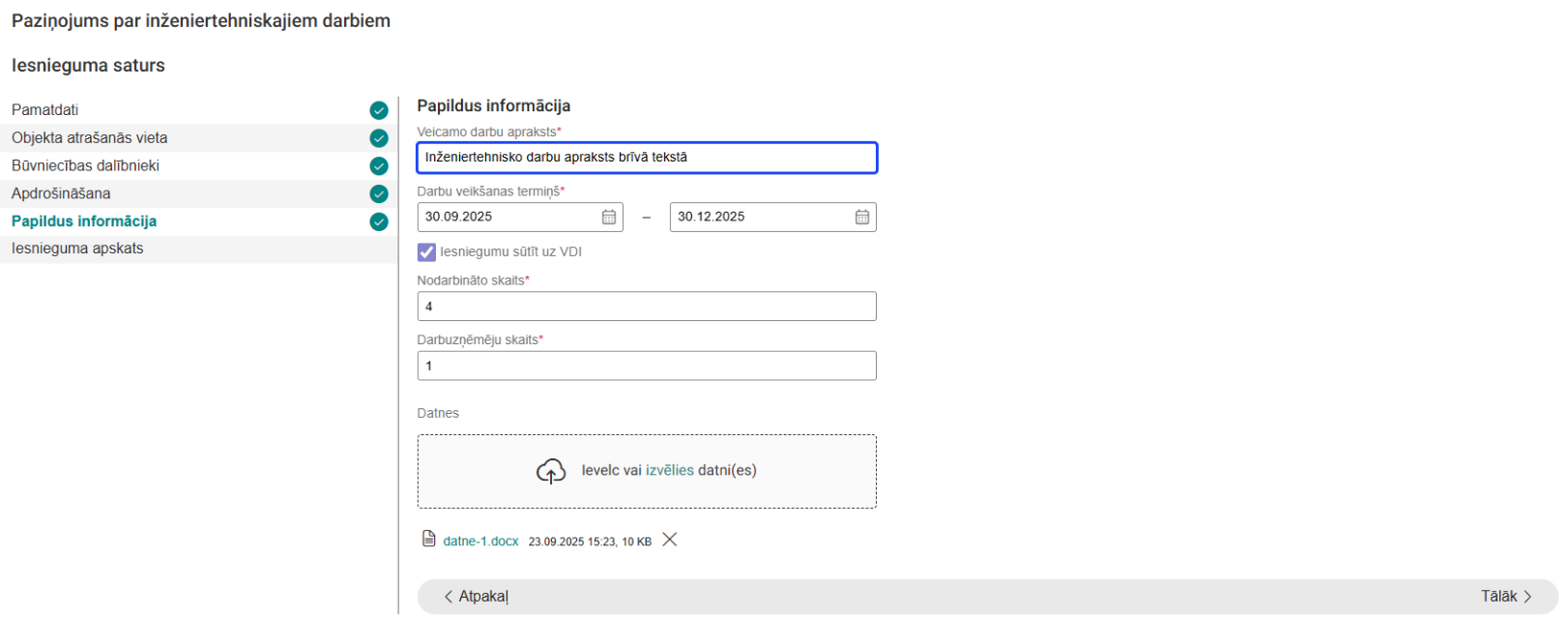Click the checkmark beside Objekta atrašanās vieta

point(379,138)
